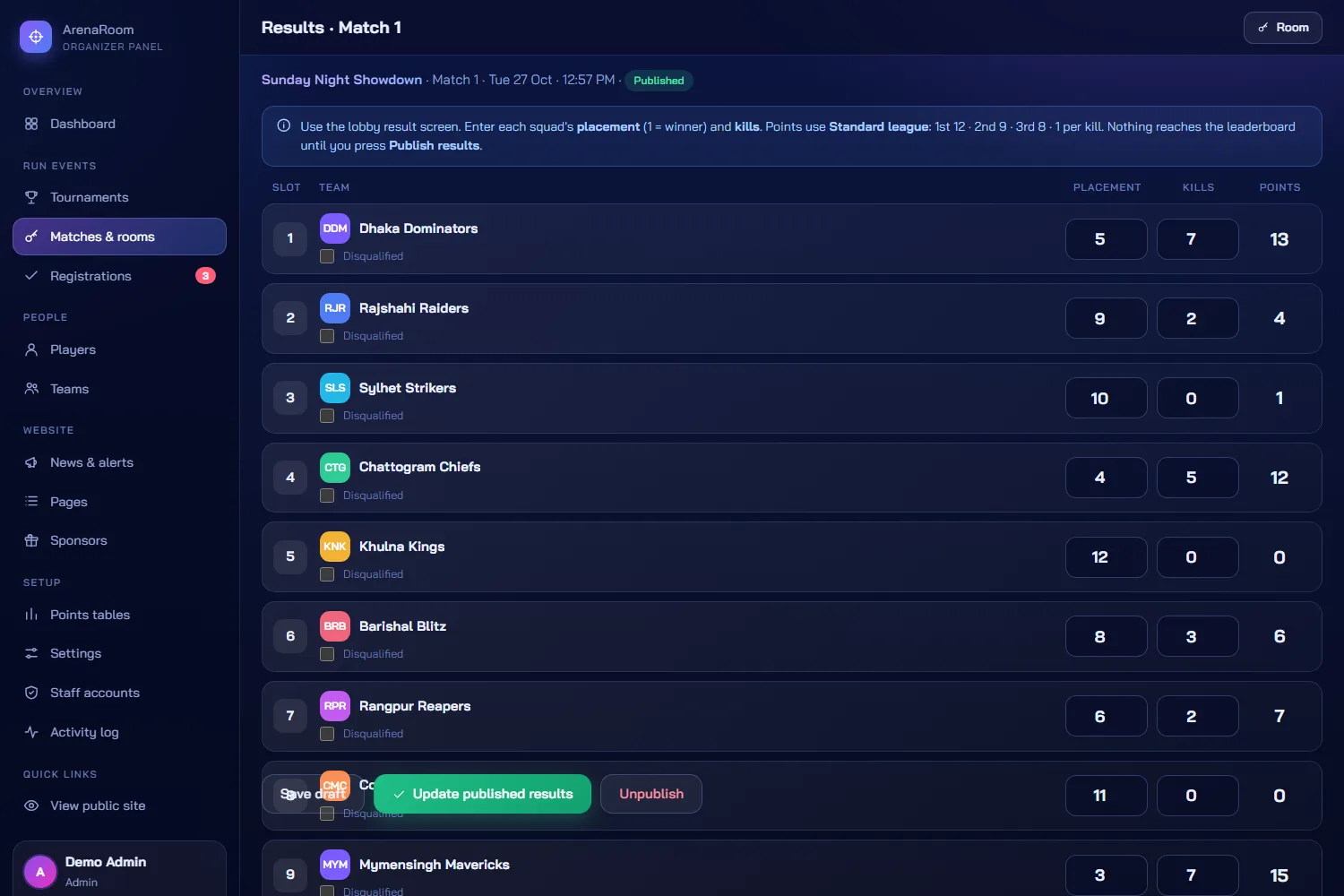
Task: Click the Settings sliders icon
Action: [31, 653]
